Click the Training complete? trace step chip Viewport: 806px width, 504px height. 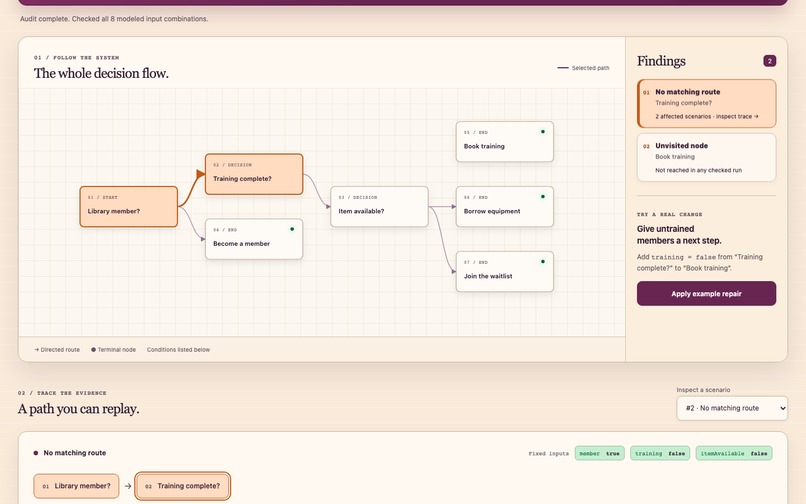(x=182, y=485)
